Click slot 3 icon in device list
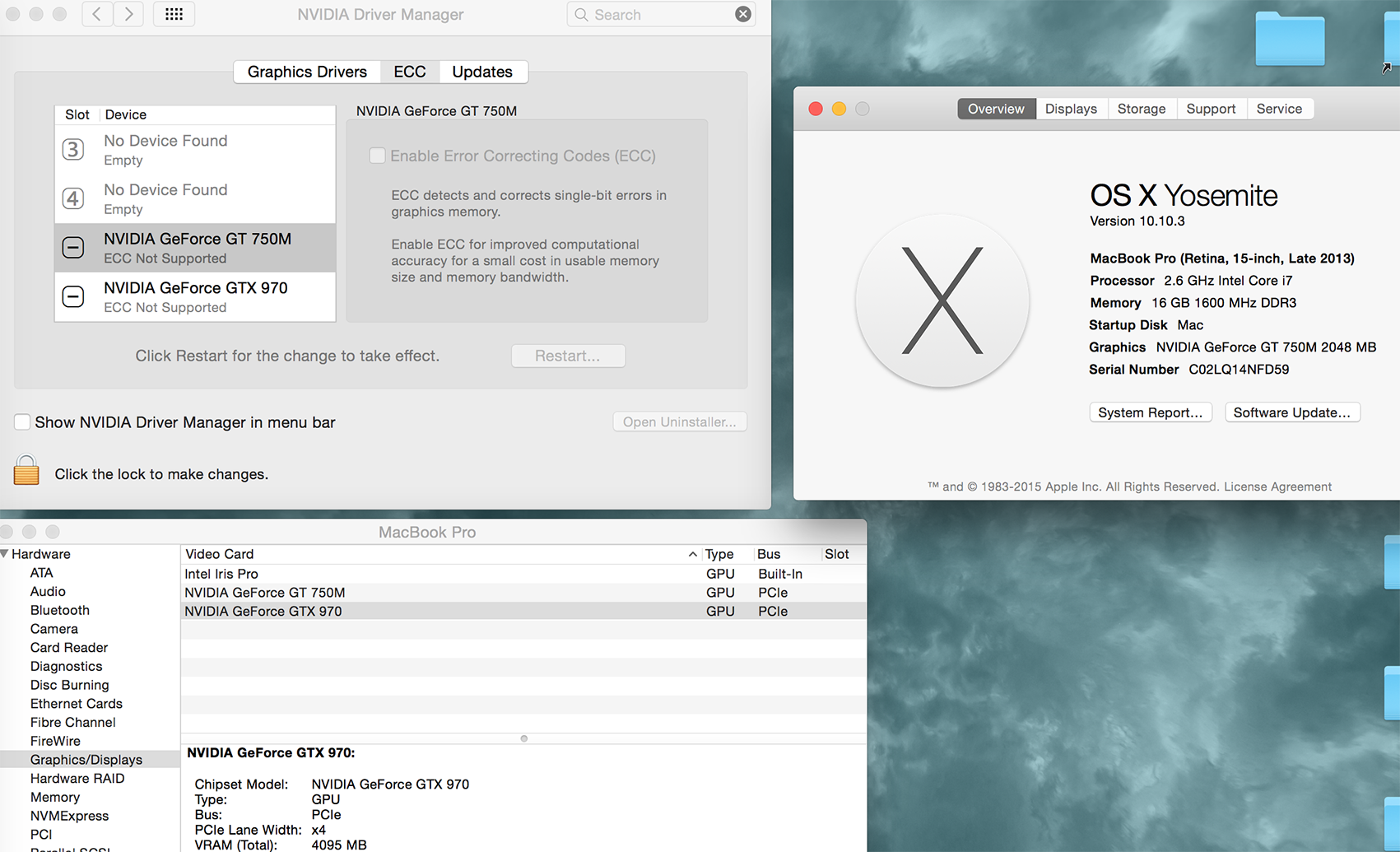1400x852 pixels. pyautogui.click(x=73, y=149)
